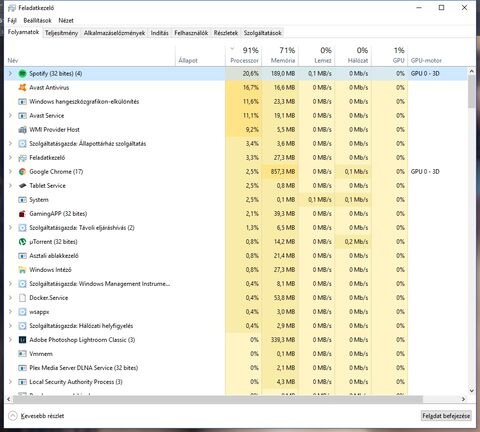
Task: Expand the Tablet Service entry
Action: coord(10,185)
